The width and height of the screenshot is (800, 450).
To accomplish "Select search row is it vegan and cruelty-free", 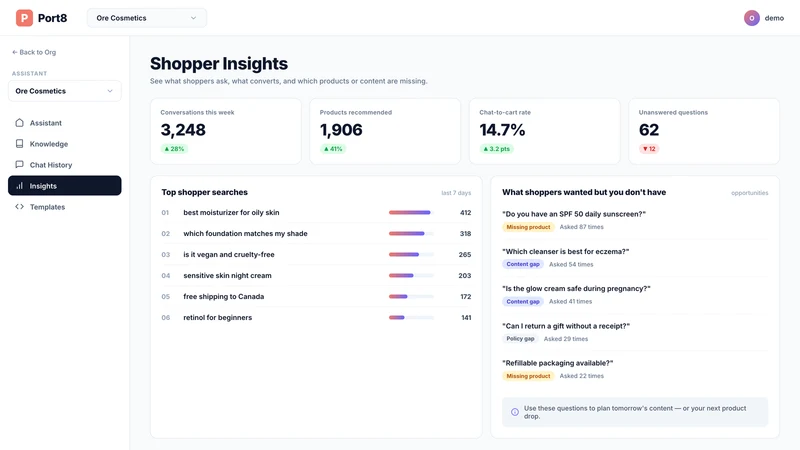I will click(316, 255).
